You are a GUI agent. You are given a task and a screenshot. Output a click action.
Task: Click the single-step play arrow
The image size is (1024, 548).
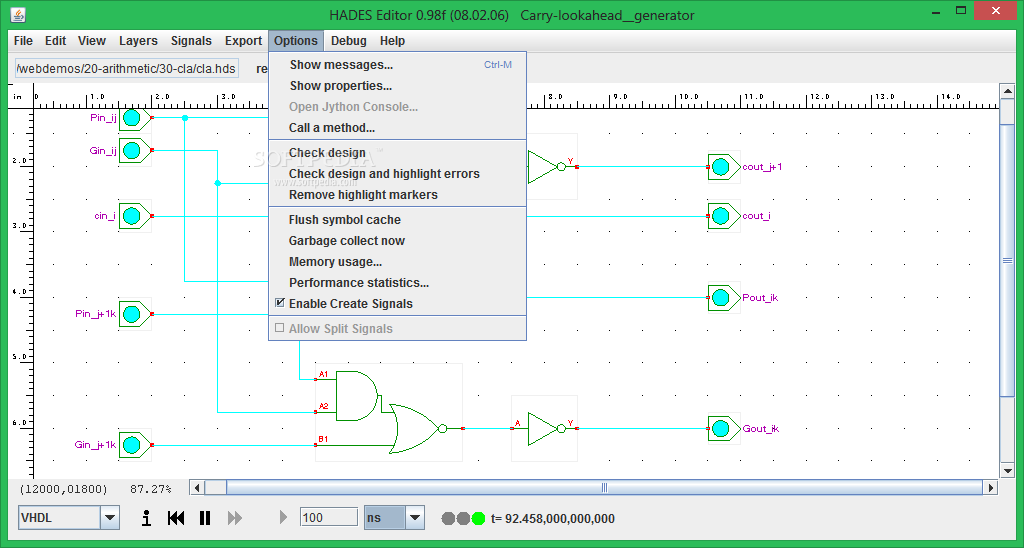point(283,518)
